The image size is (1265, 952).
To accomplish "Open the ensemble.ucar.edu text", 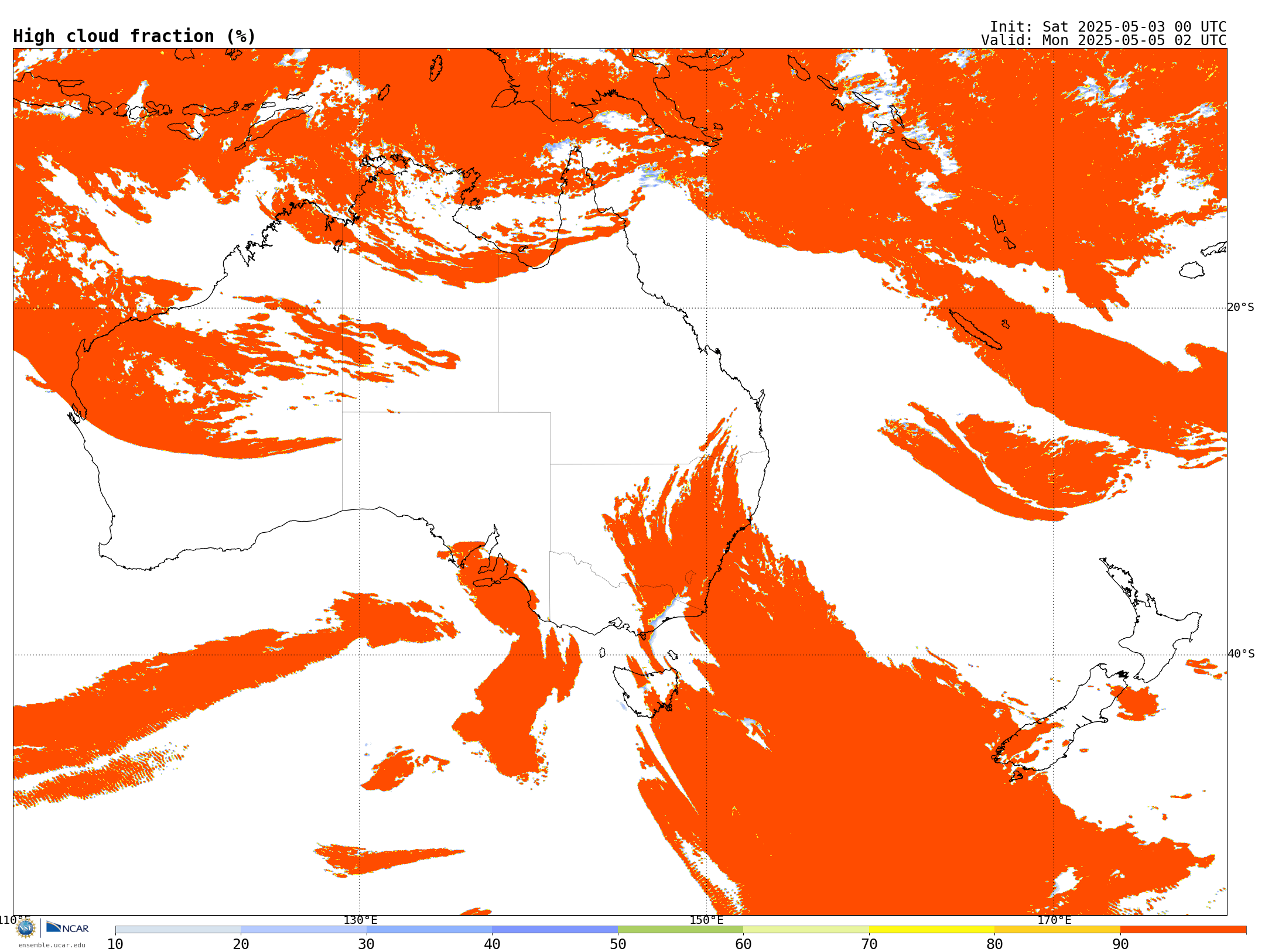I will (x=52, y=945).
